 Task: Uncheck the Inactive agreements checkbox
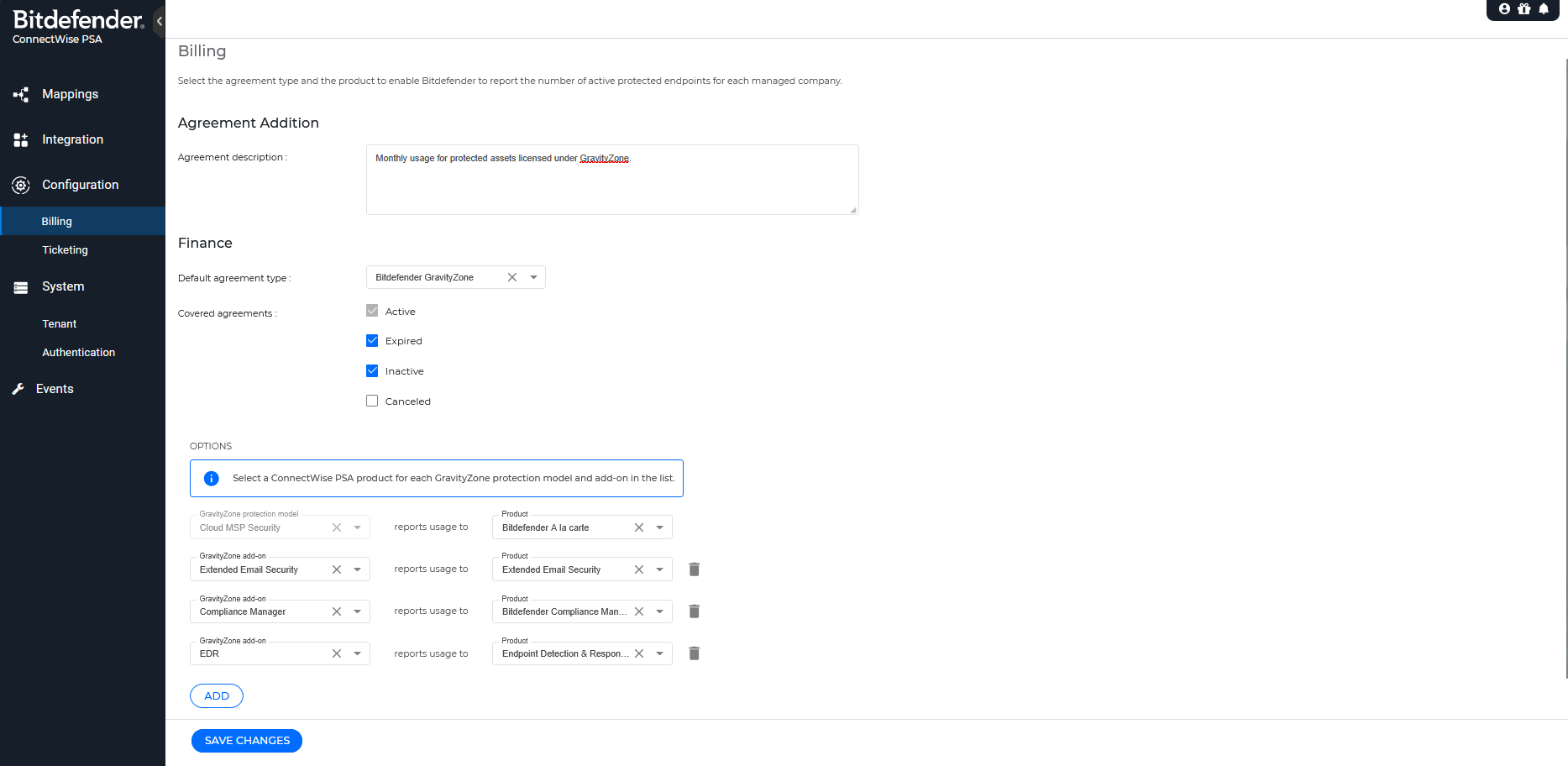372,371
